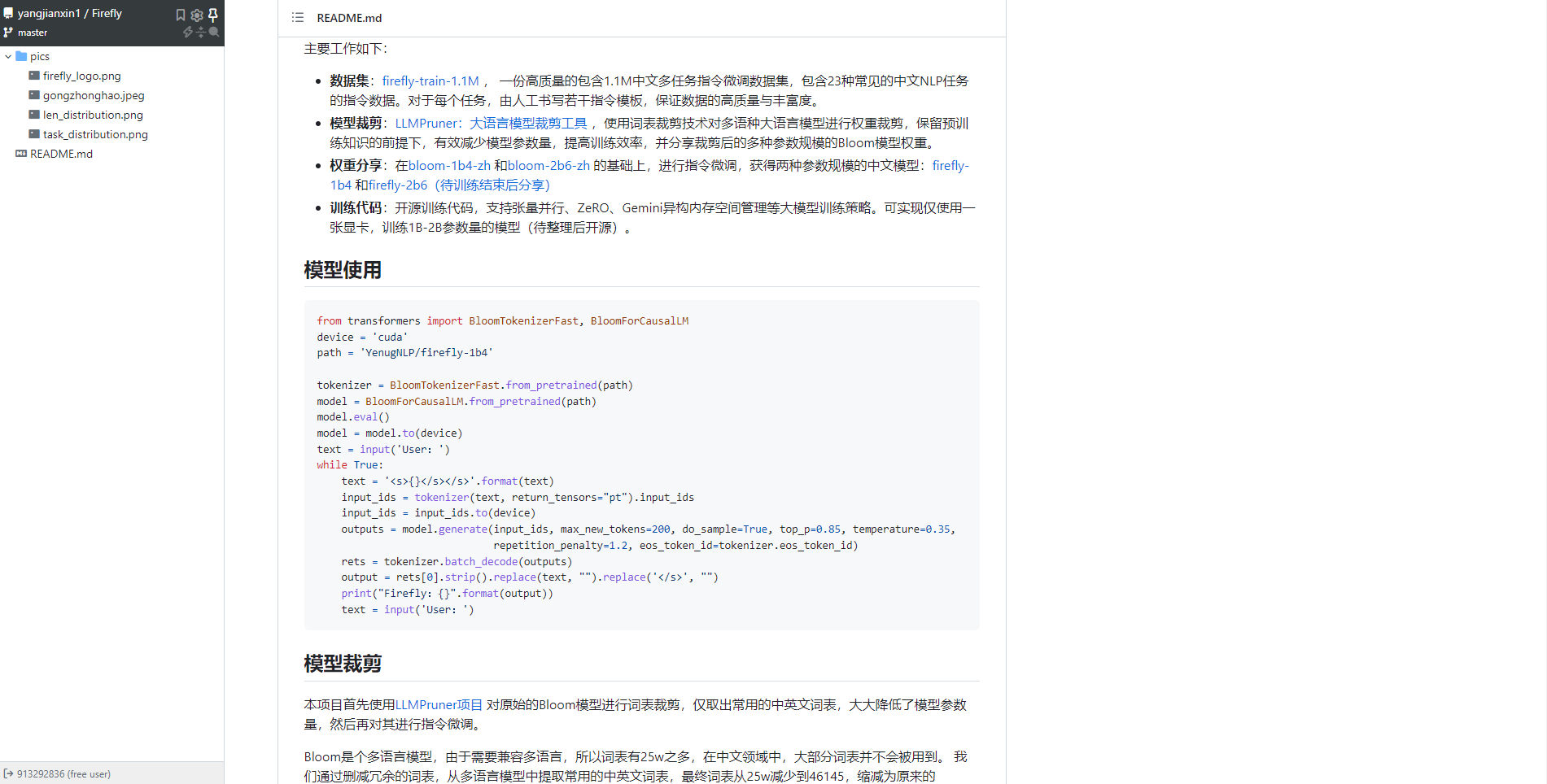The width and height of the screenshot is (1547, 784).
Task: Open gongzhonghao.jpeg in file tree
Action: 94,95
